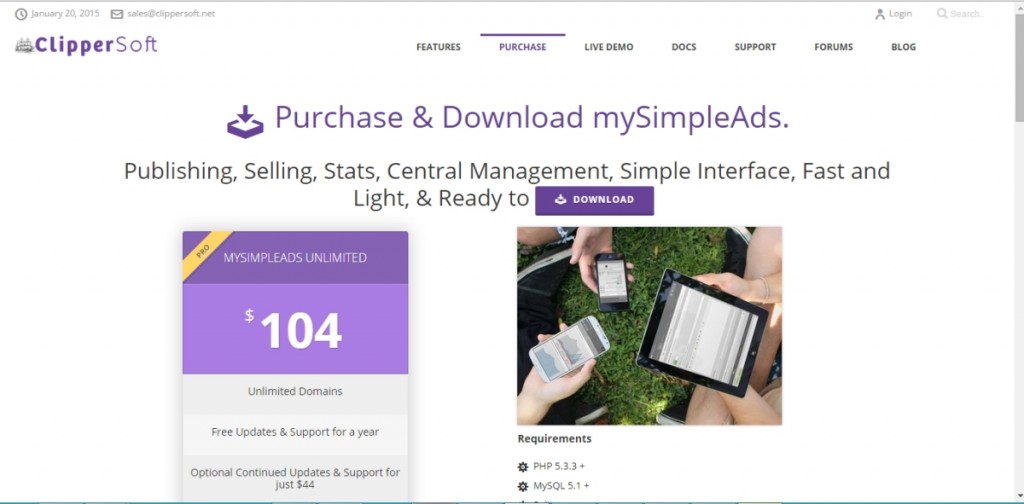
Task: Click the January 20, 2015 date text
Action: point(65,14)
